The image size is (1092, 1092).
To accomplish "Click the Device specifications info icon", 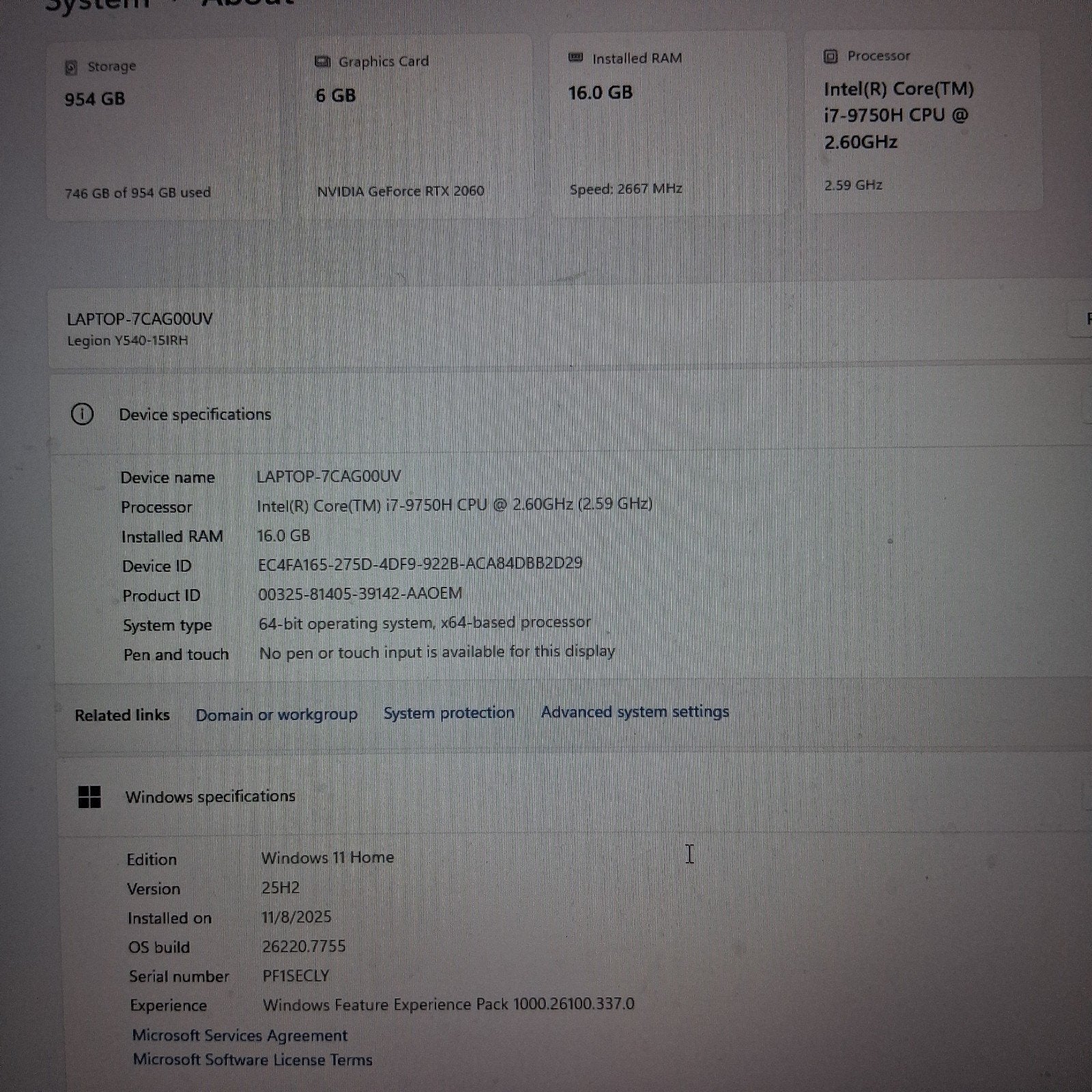I will pyautogui.click(x=83, y=414).
